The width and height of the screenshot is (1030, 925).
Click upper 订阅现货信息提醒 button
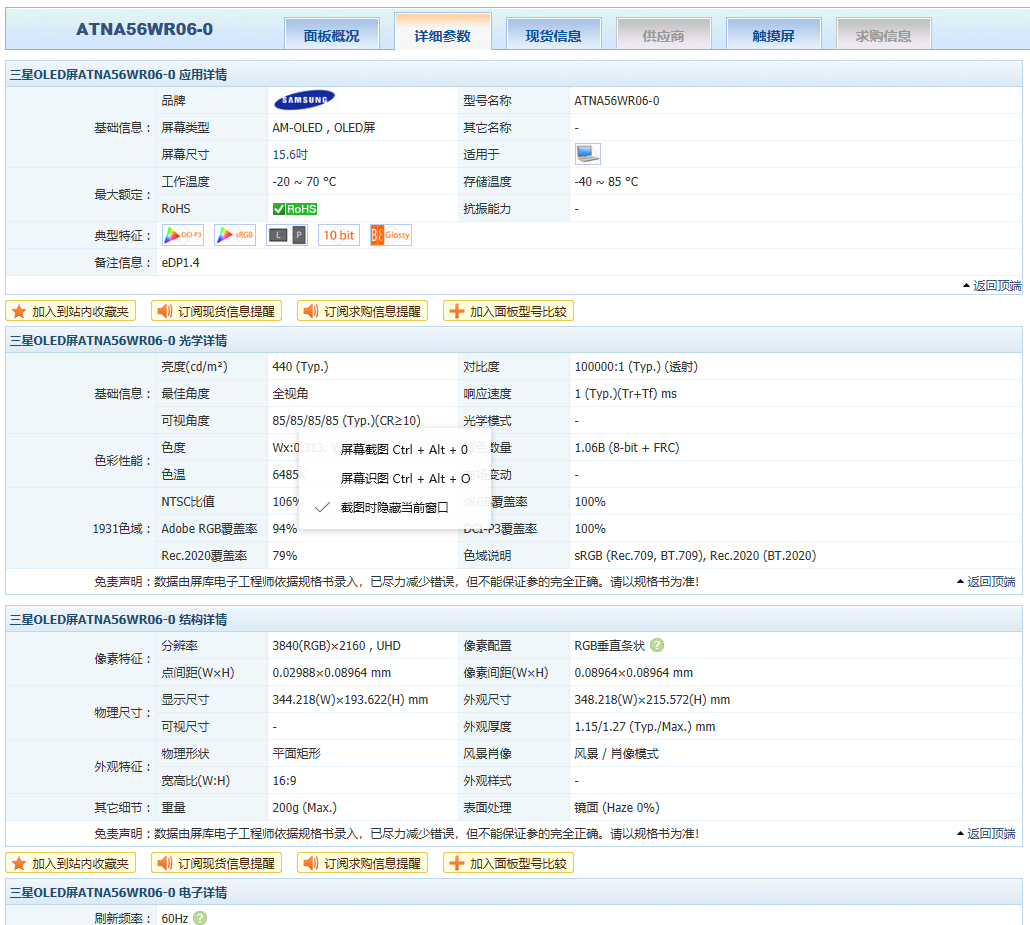(x=217, y=311)
